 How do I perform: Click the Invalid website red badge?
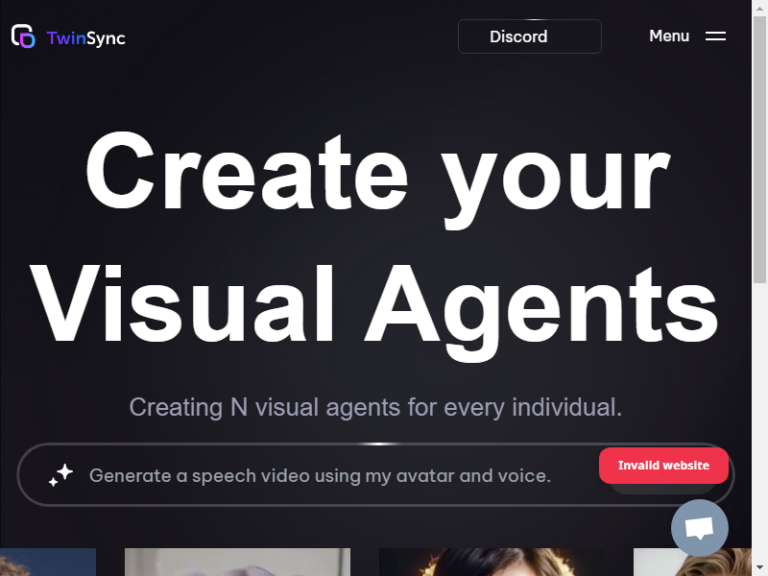pyautogui.click(x=664, y=465)
